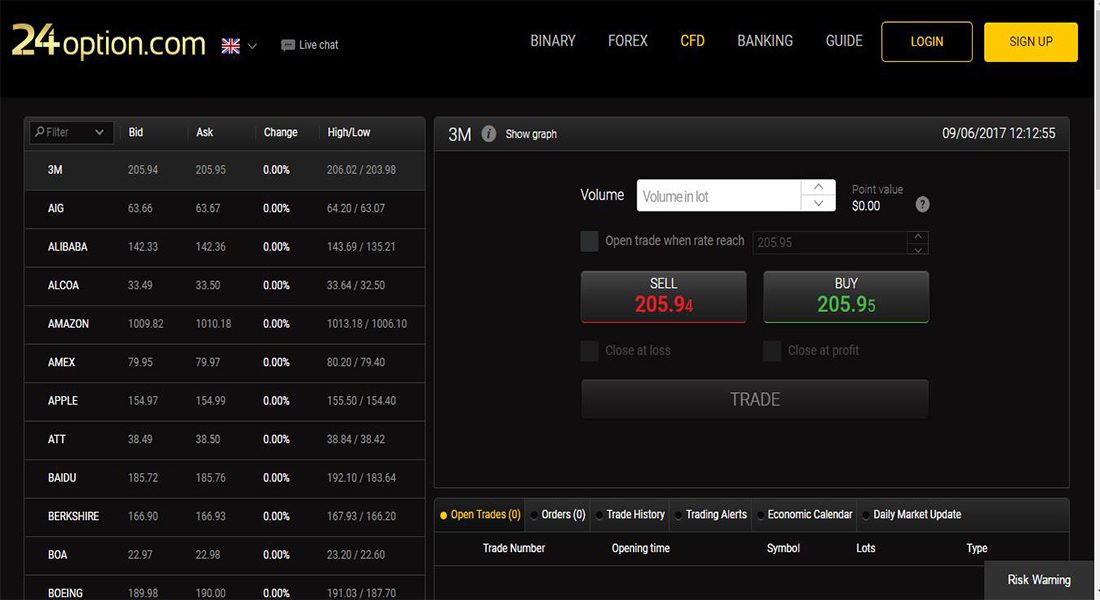The height and width of the screenshot is (600, 1100).
Task: Click the Volume in lot input field
Action: click(718, 196)
